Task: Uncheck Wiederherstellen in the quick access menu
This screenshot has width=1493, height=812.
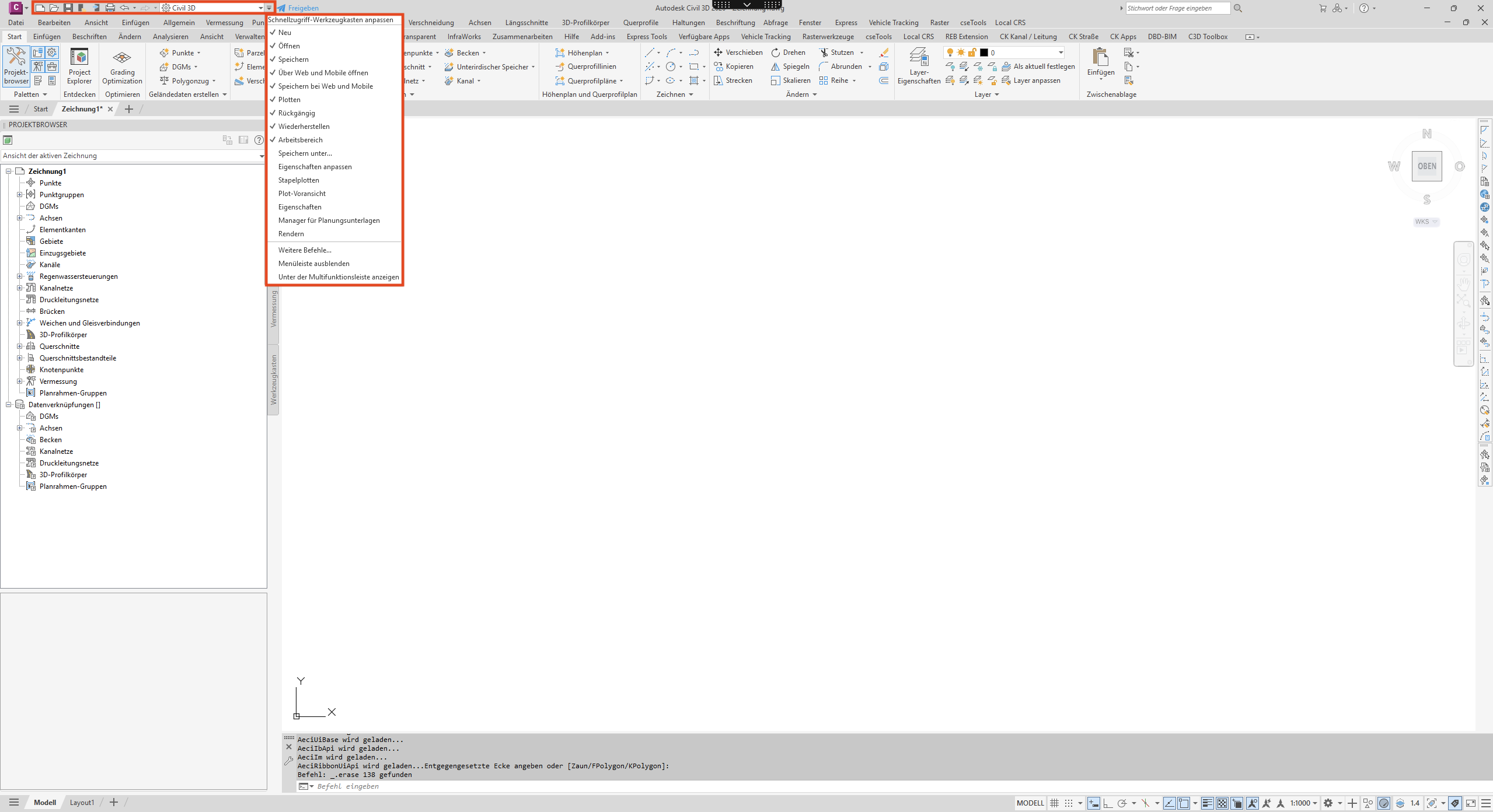Action: pos(334,127)
